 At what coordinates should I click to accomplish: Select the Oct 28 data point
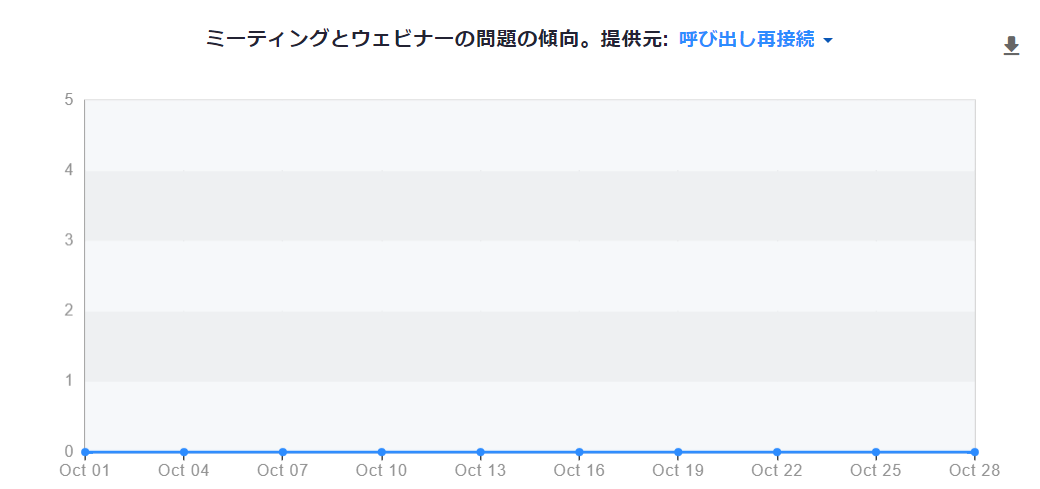pyautogui.click(x=974, y=452)
